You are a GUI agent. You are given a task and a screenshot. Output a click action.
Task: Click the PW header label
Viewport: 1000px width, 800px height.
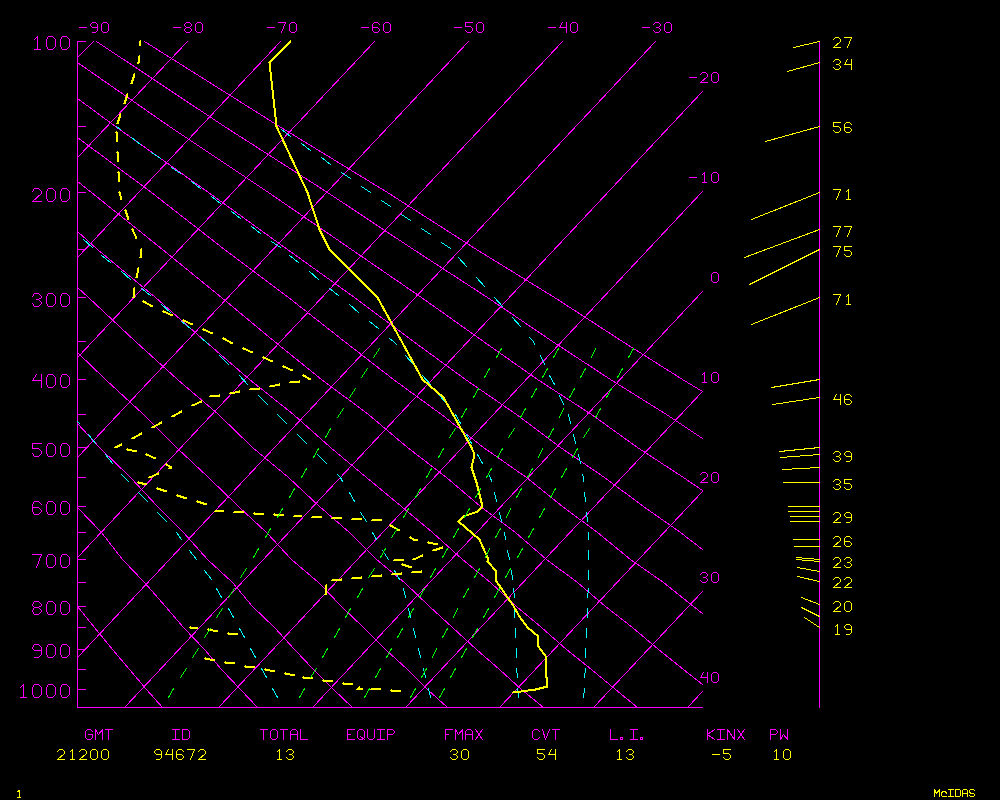pos(779,735)
